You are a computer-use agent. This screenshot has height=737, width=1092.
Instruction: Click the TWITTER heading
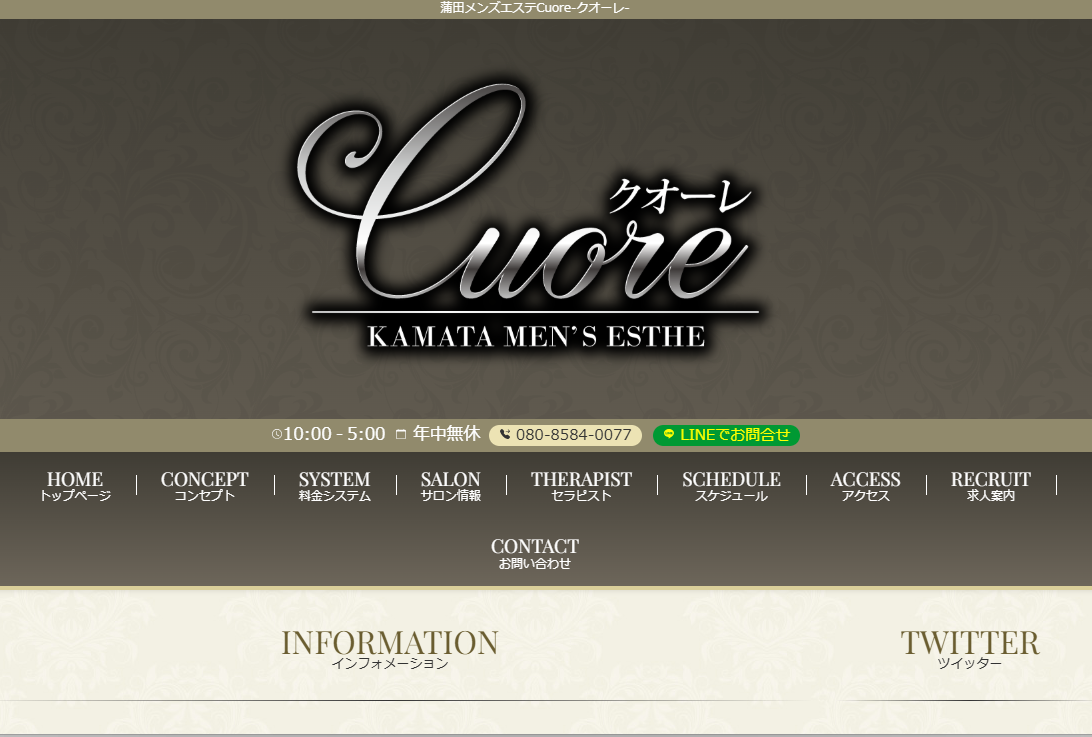click(969, 643)
